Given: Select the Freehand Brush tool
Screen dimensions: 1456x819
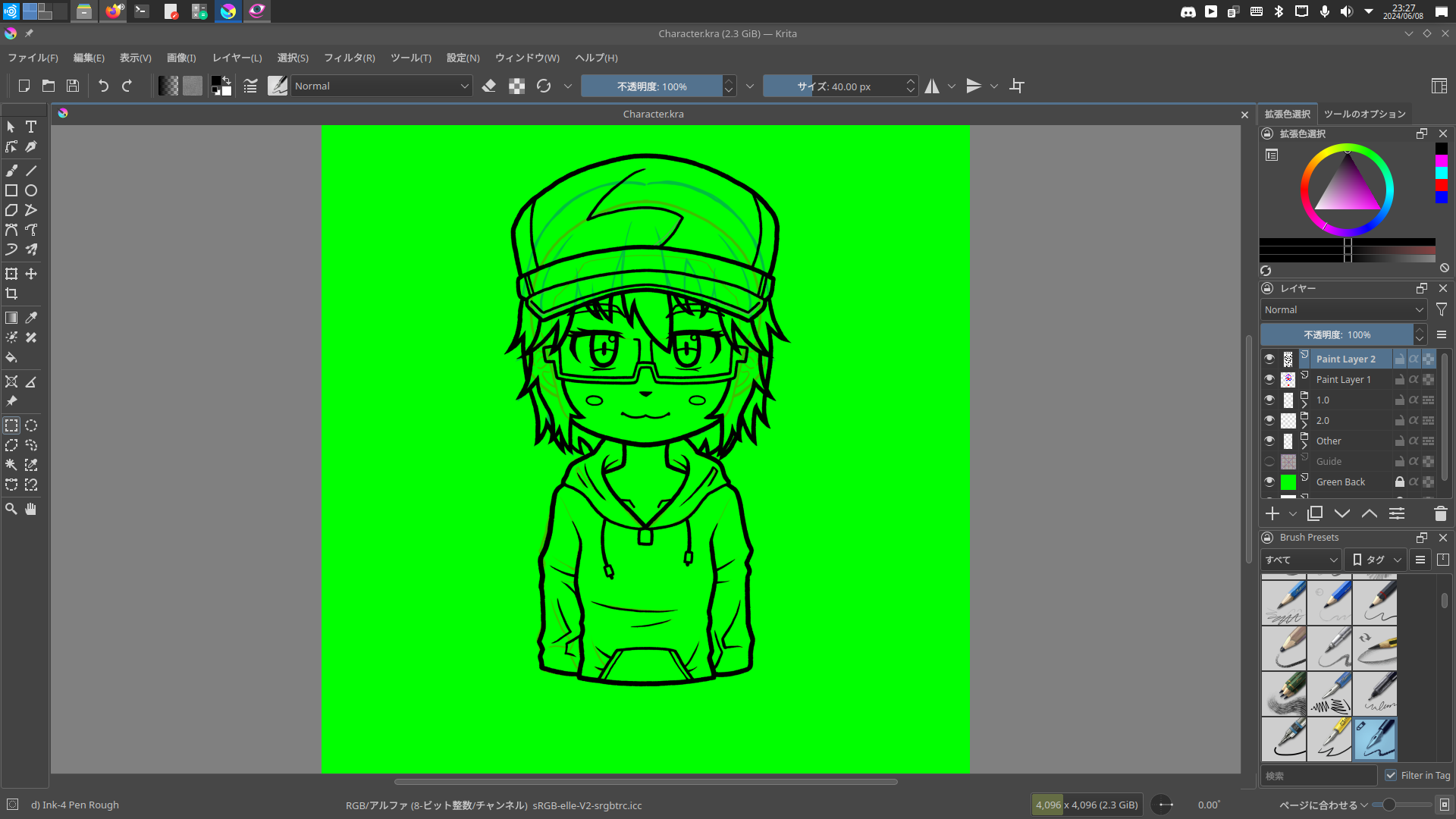Looking at the screenshot, I should pyautogui.click(x=11, y=171).
